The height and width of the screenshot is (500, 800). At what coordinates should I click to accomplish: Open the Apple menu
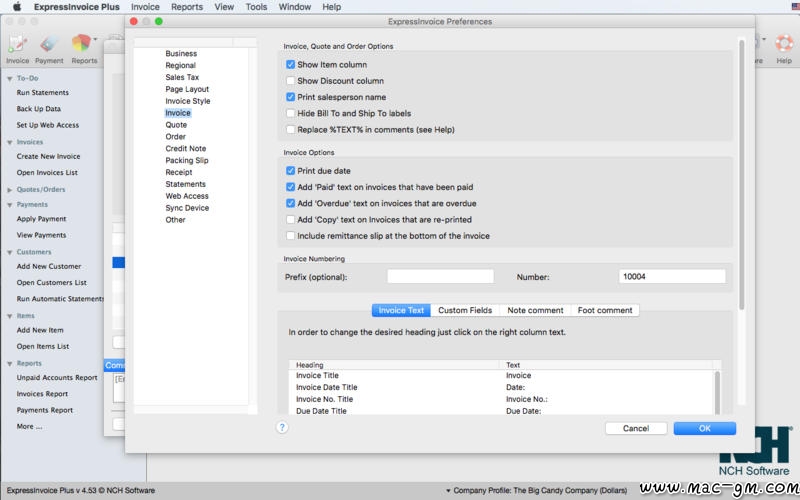(17, 7)
